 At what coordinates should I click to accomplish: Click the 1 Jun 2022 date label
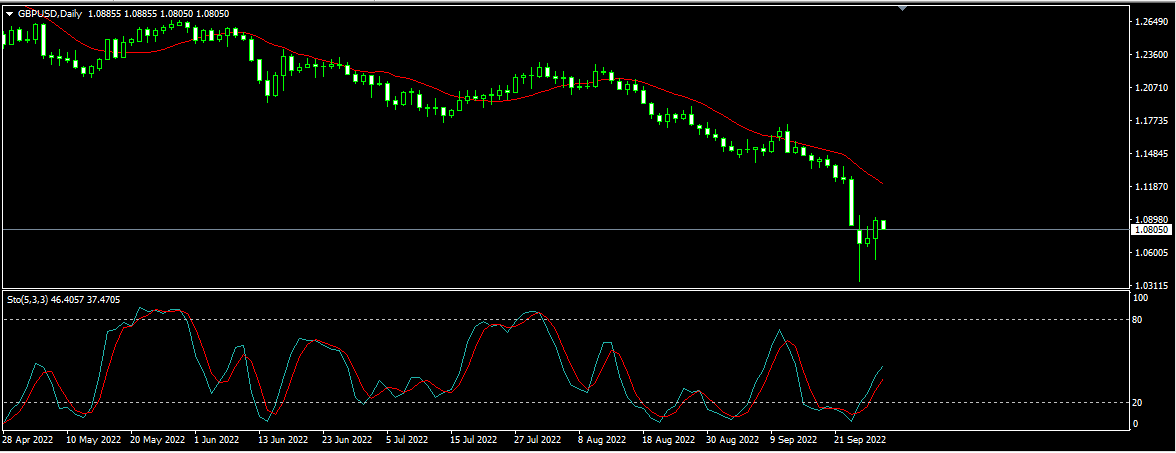coord(217,440)
